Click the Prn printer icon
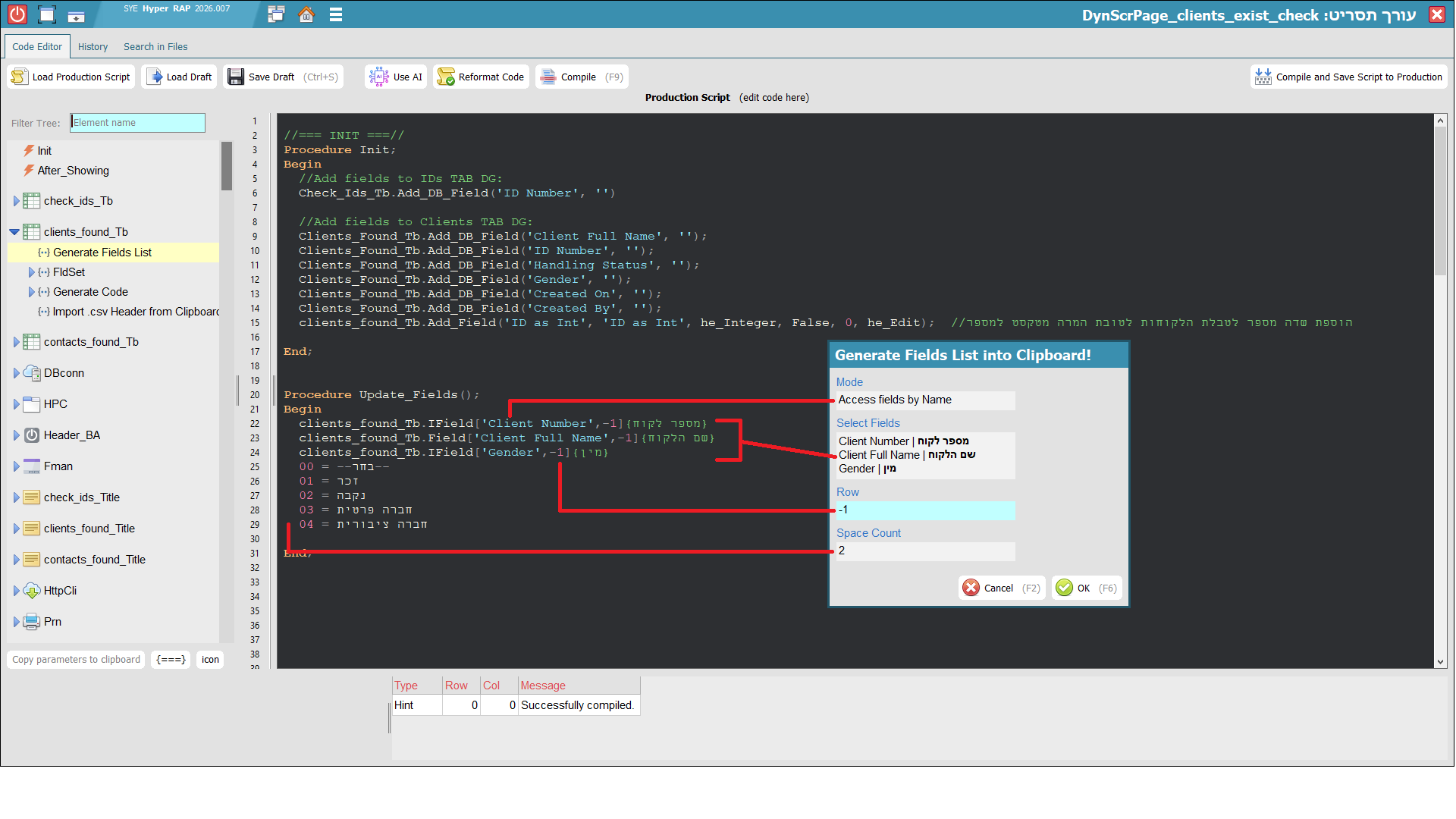The width and height of the screenshot is (1456, 819). 32,622
